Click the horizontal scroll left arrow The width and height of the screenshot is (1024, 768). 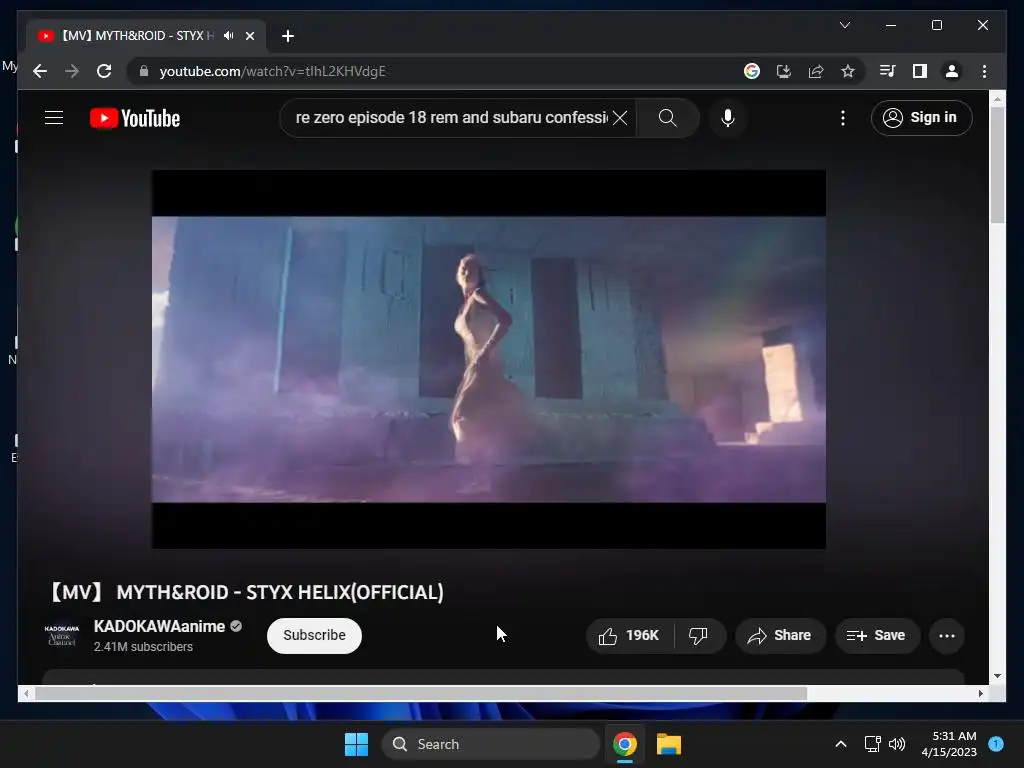coord(26,694)
